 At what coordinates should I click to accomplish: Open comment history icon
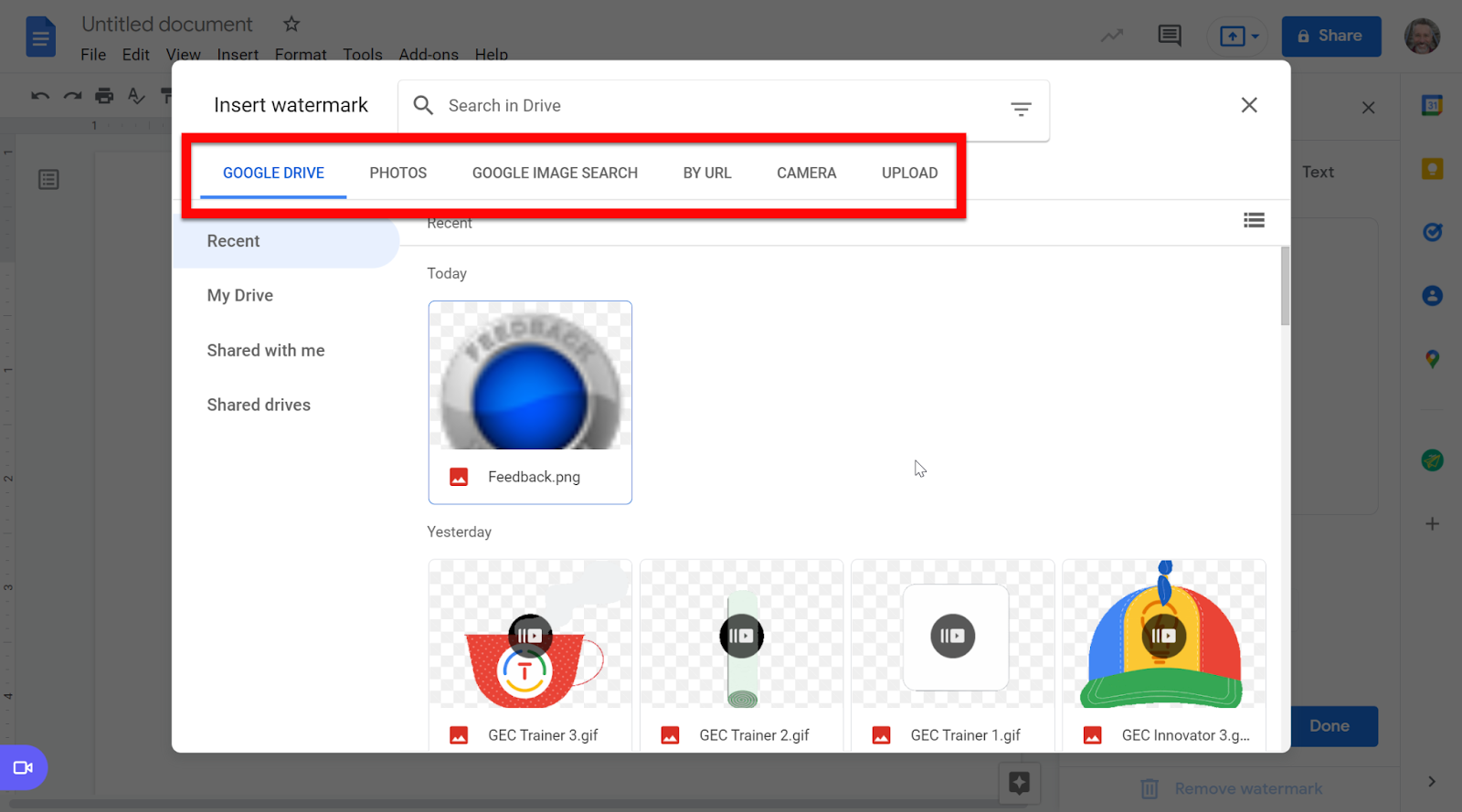1170,37
